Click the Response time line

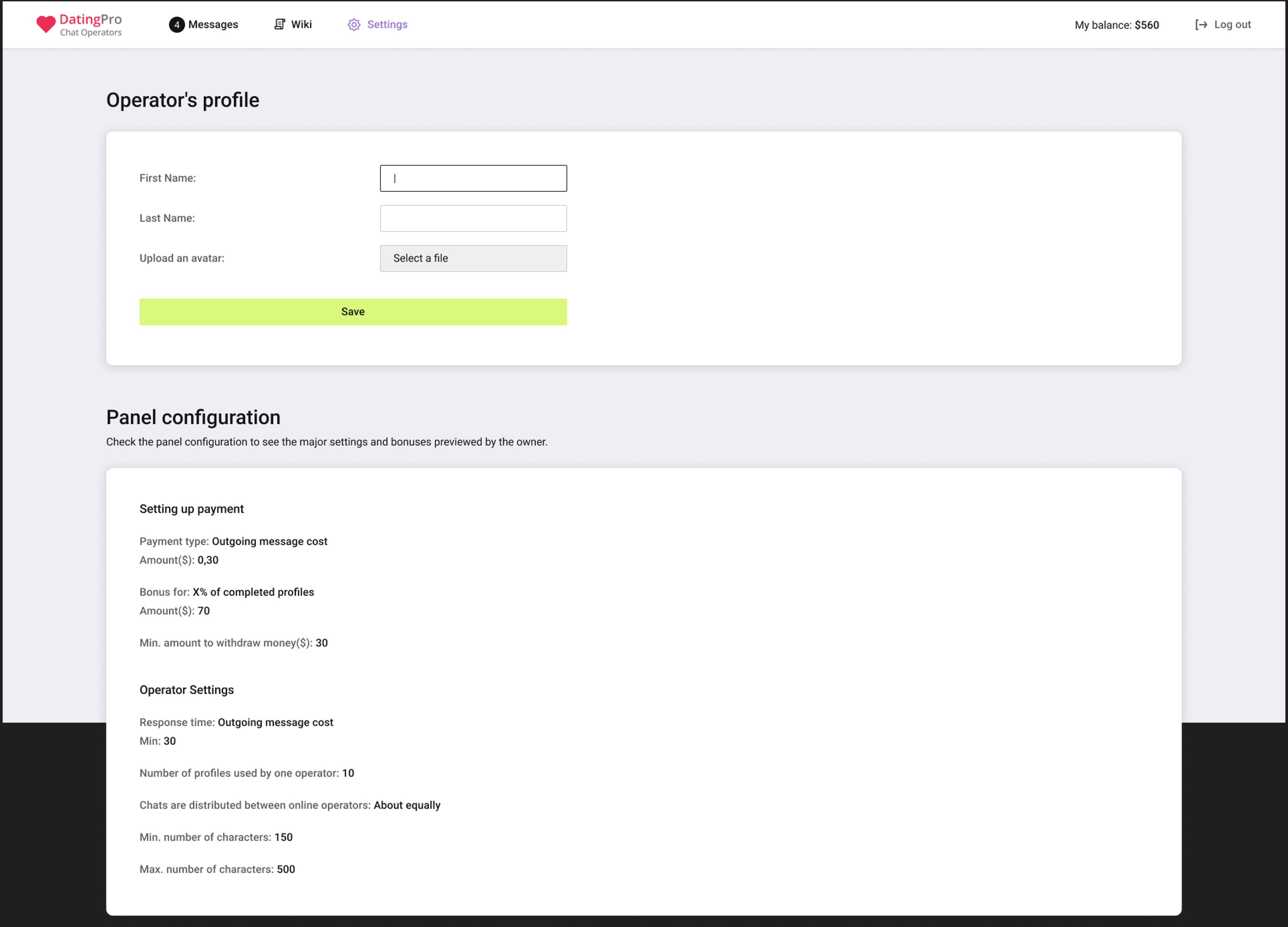237,722
